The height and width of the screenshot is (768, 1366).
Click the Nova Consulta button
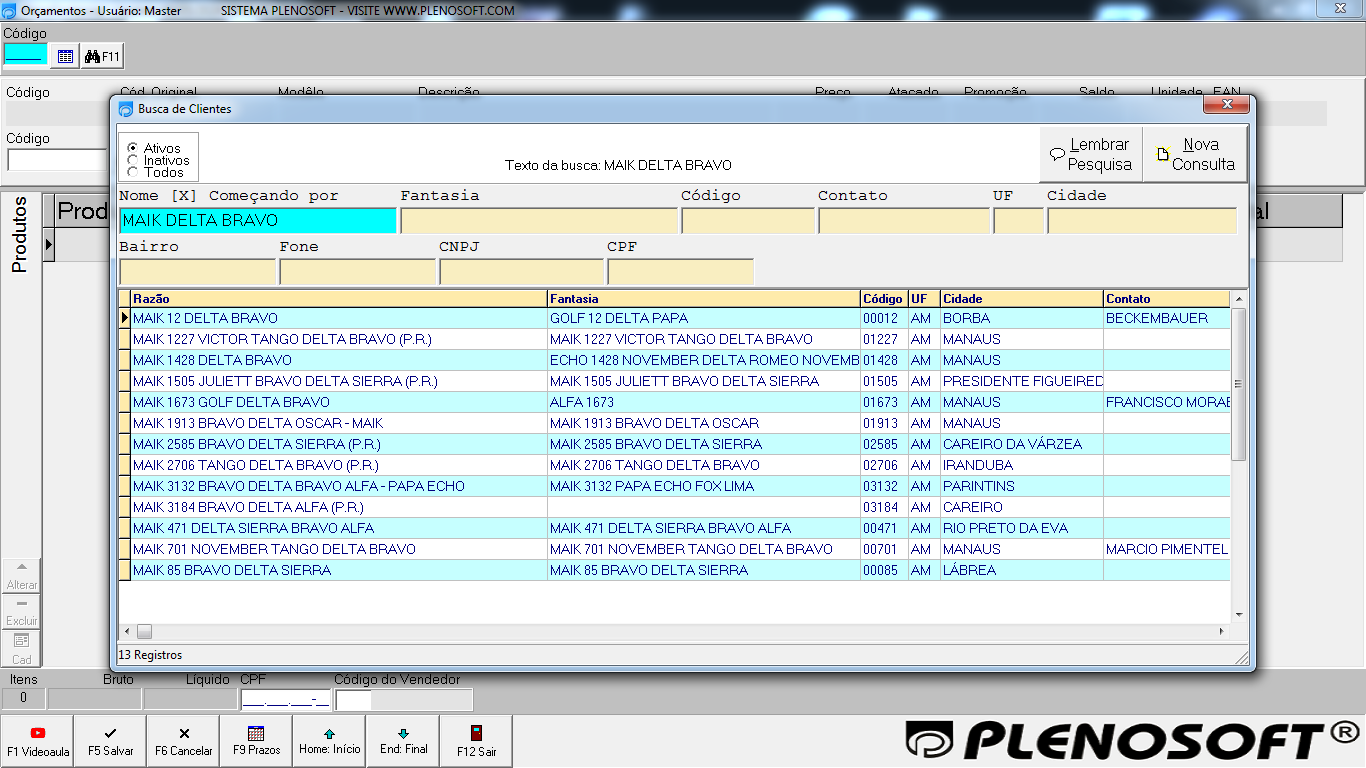click(x=1195, y=154)
